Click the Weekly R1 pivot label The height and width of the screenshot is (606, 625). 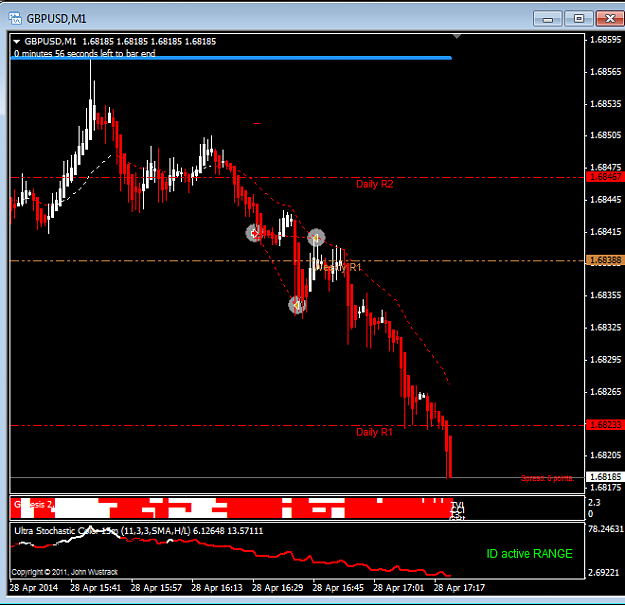click(338, 267)
